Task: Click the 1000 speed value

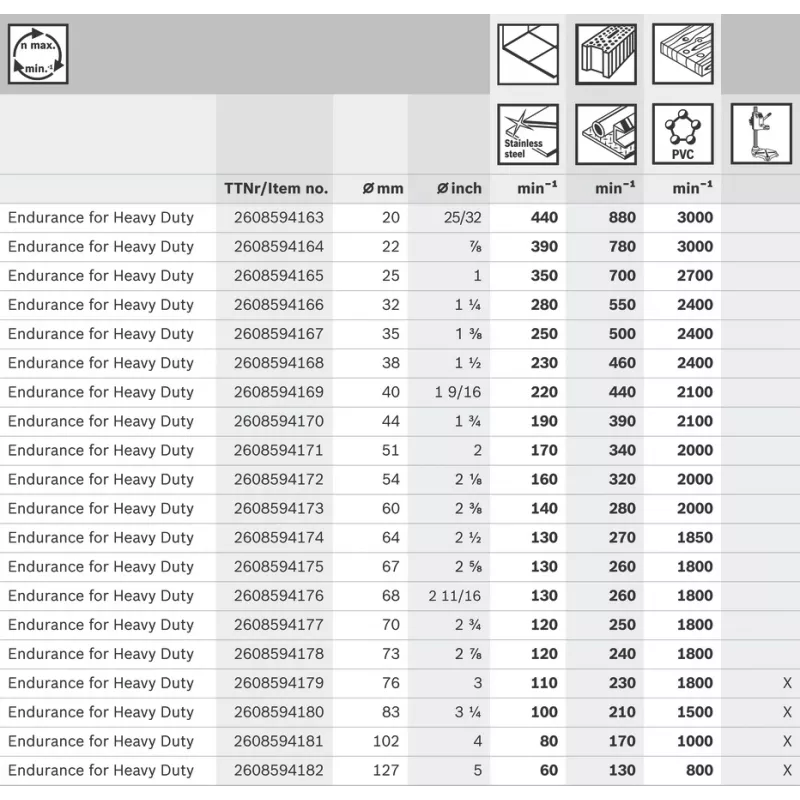Action: coord(694,741)
